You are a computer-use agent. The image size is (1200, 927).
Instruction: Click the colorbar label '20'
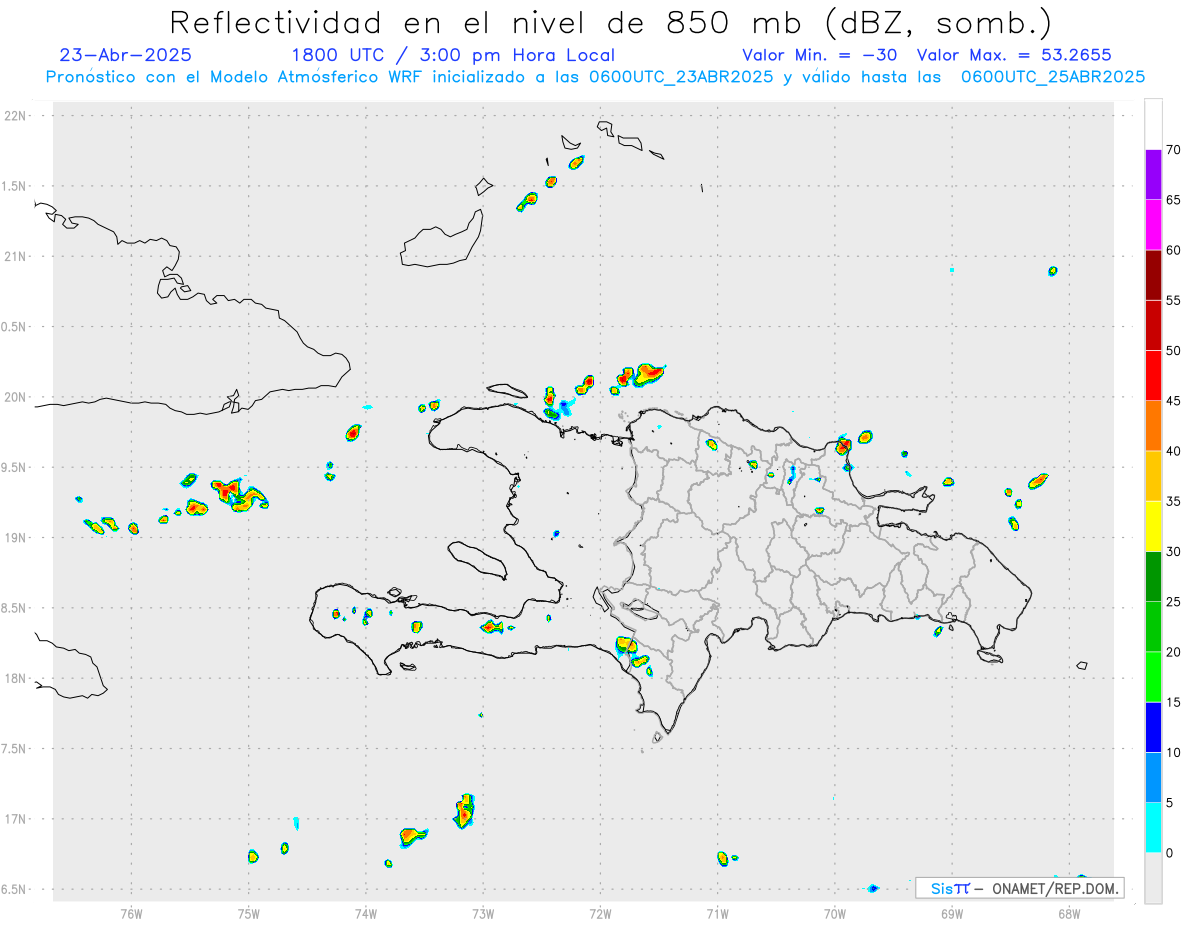click(x=1173, y=652)
